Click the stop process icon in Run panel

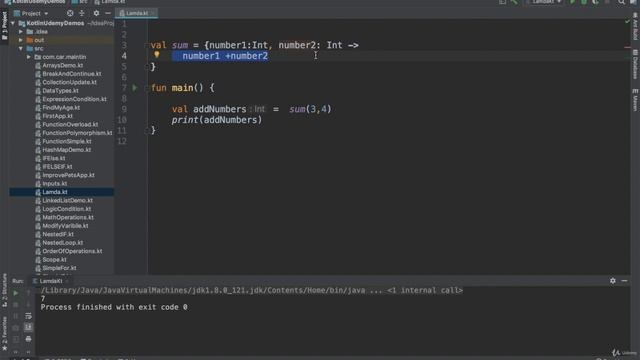(x=16, y=304)
